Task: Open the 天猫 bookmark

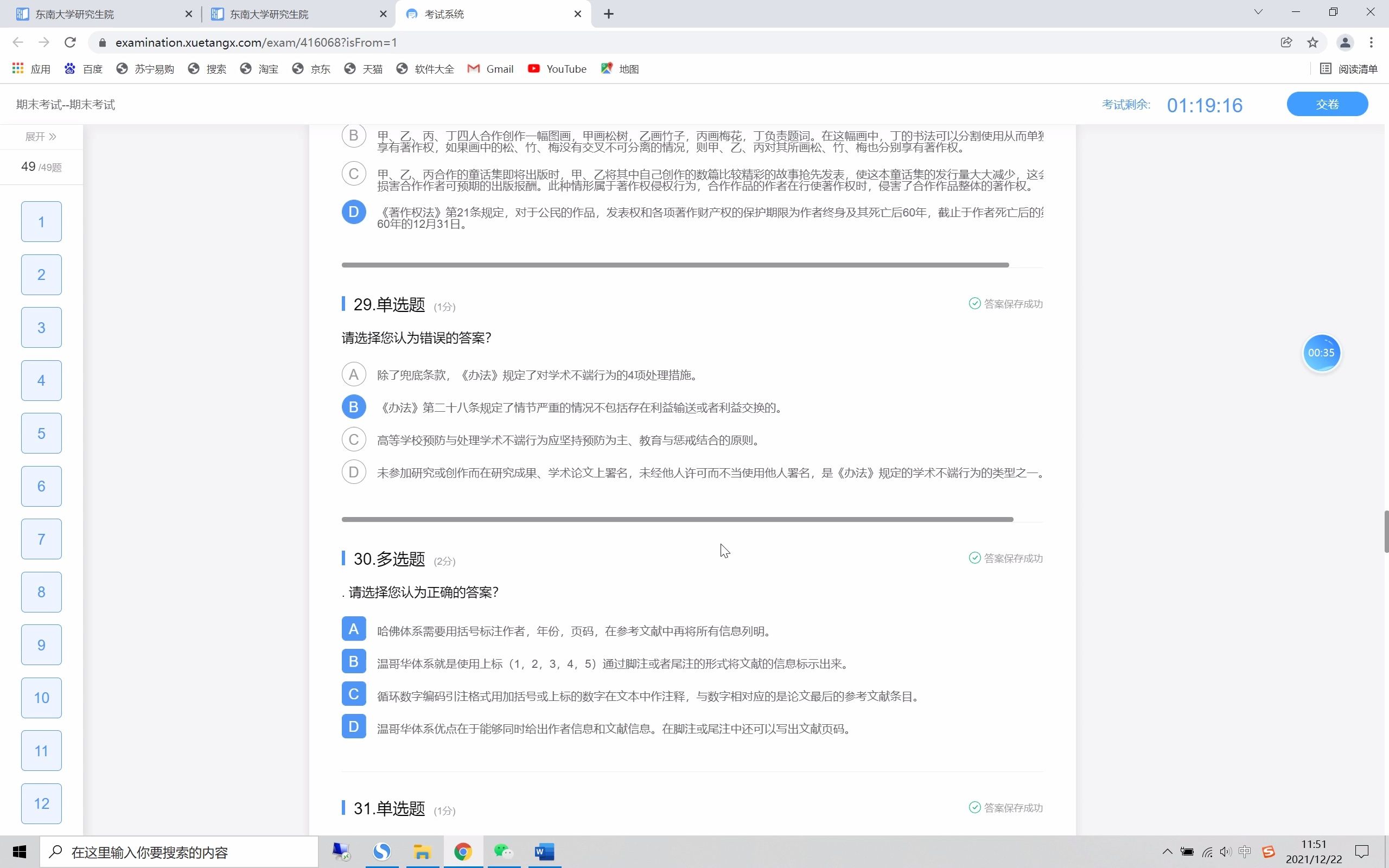Action: (x=364, y=69)
